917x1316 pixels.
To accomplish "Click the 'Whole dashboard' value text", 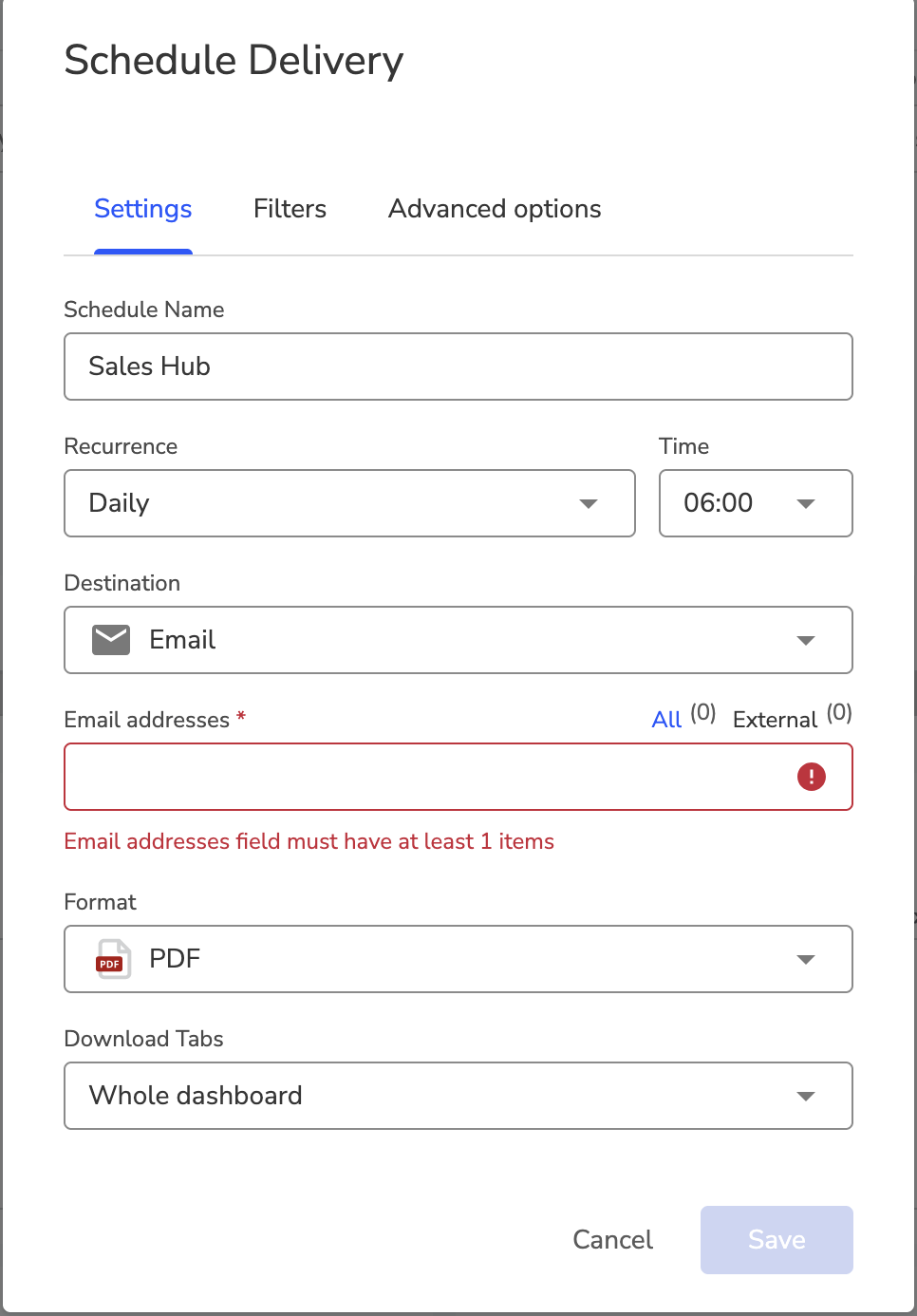I will [x=196, y=1096].
